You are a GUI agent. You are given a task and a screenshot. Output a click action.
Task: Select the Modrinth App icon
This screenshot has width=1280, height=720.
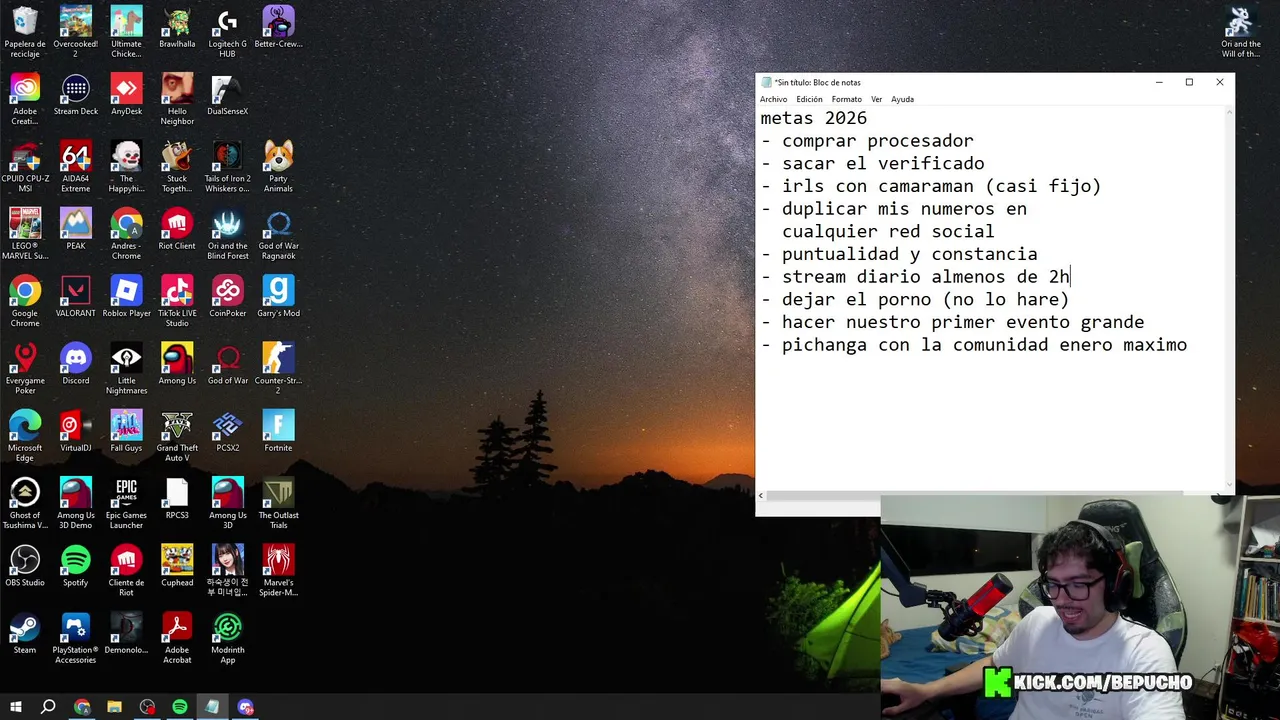227,638
